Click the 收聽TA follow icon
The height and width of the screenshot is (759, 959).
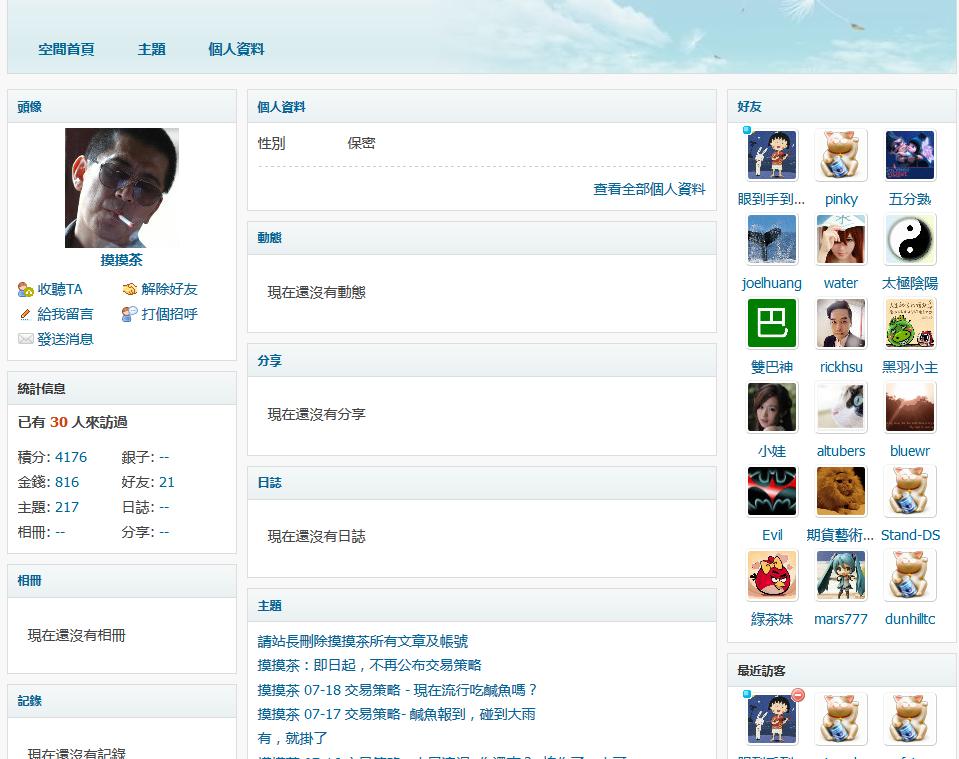[x=26, y=289]
